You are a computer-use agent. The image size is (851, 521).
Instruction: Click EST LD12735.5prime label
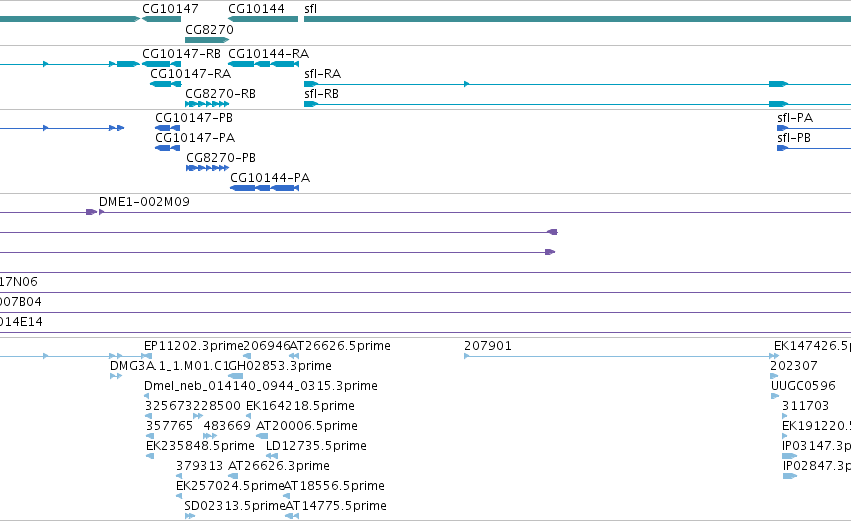point(316,446)
